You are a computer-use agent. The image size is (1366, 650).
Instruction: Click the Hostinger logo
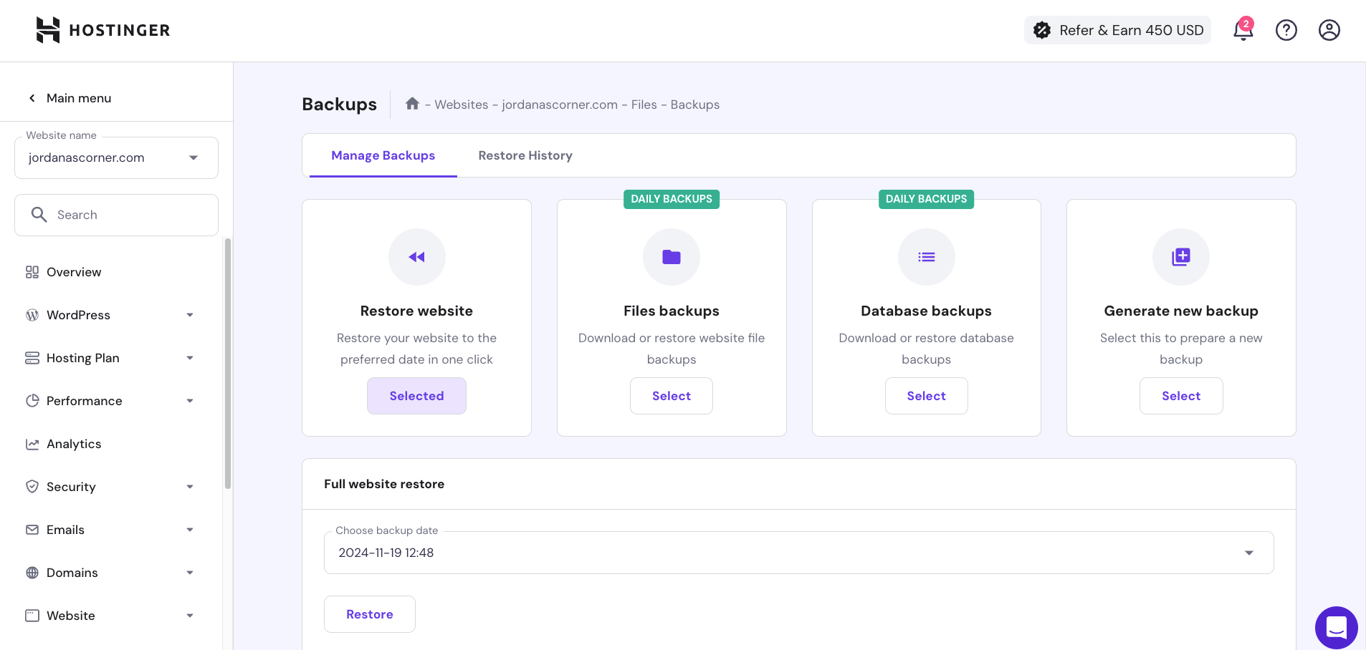[101, 29]
